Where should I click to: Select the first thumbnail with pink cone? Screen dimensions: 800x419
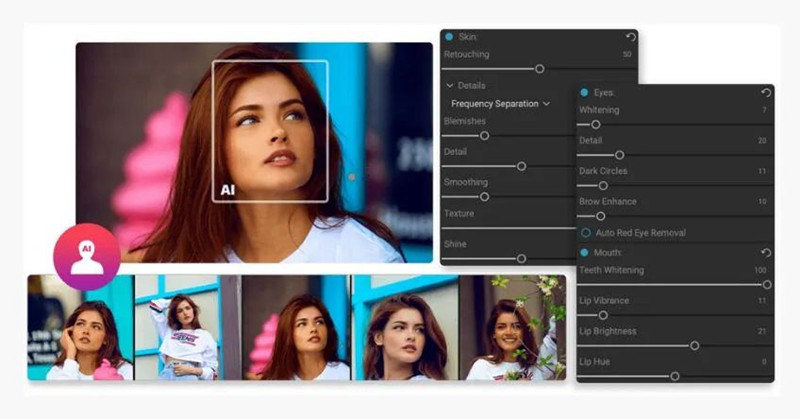point(81,328)
